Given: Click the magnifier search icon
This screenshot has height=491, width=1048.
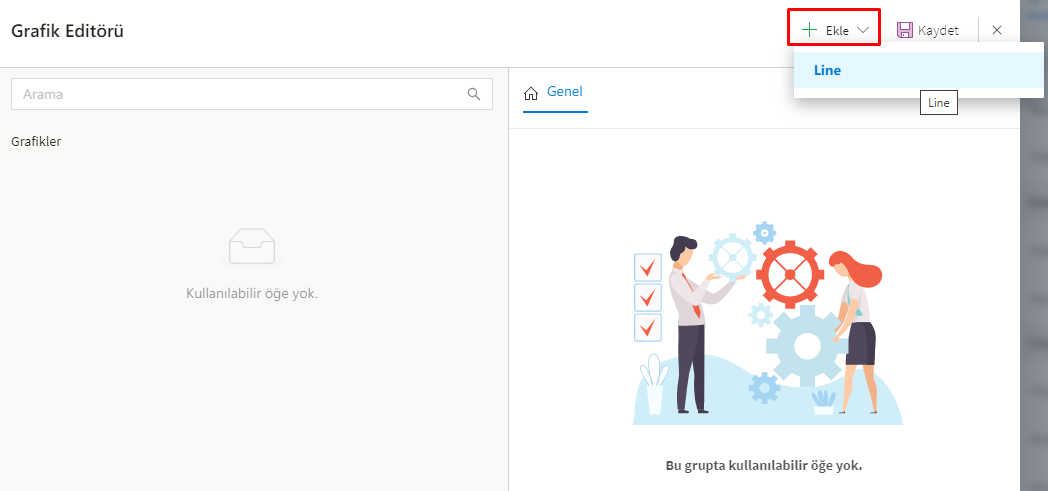Looking at the screenshot, I should [x=474, y=94].
